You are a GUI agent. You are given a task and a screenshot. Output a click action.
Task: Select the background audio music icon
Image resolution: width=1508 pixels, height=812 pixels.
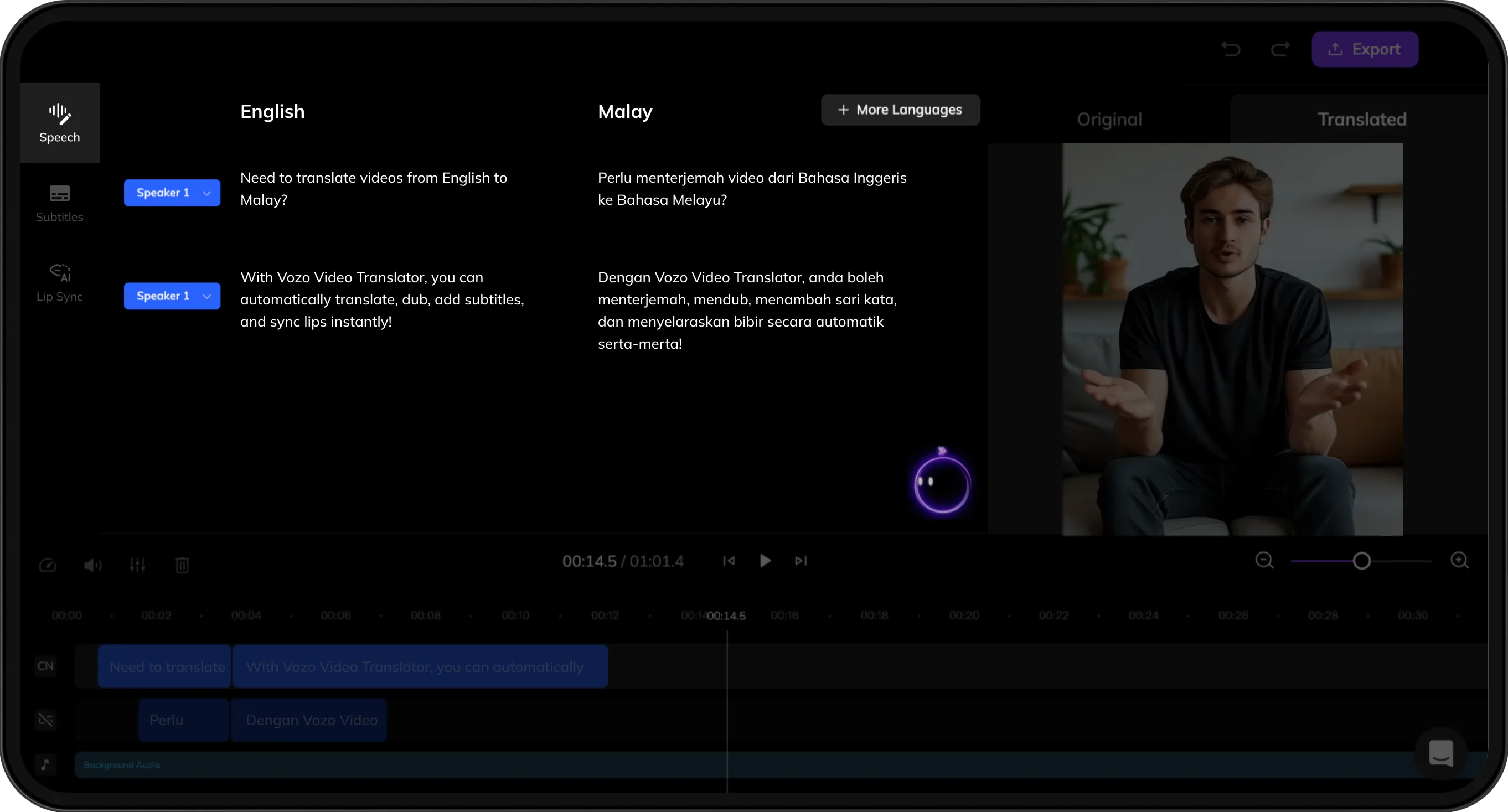(45, 764)
